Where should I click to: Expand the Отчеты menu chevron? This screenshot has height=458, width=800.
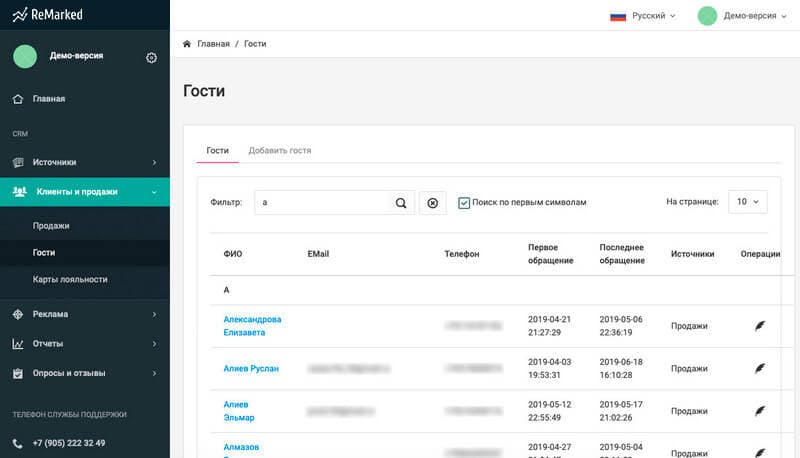pyautogui.click(x=154, y=344)
